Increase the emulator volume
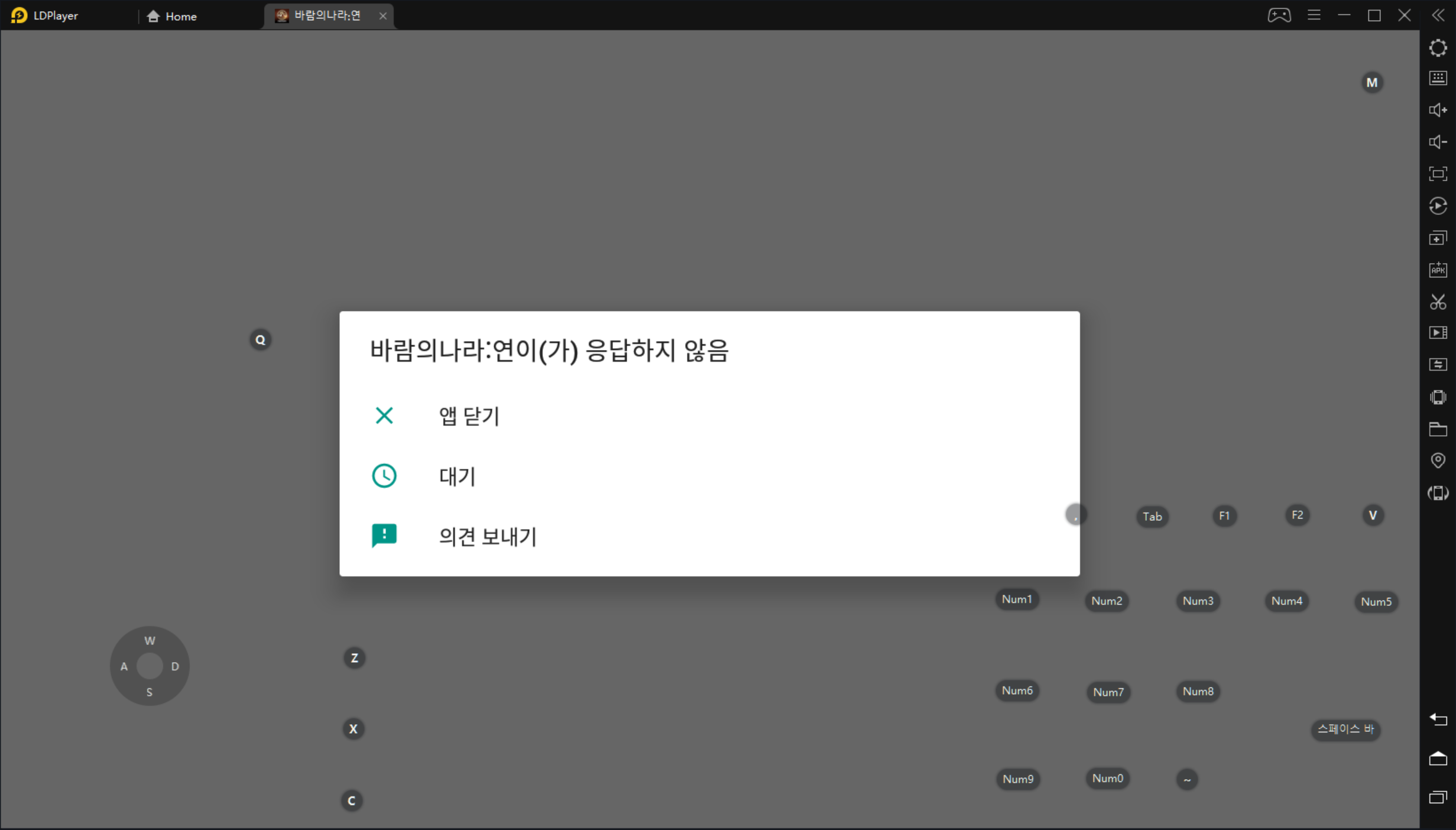Screen dimensions: 1456x830 [1438, 110]
